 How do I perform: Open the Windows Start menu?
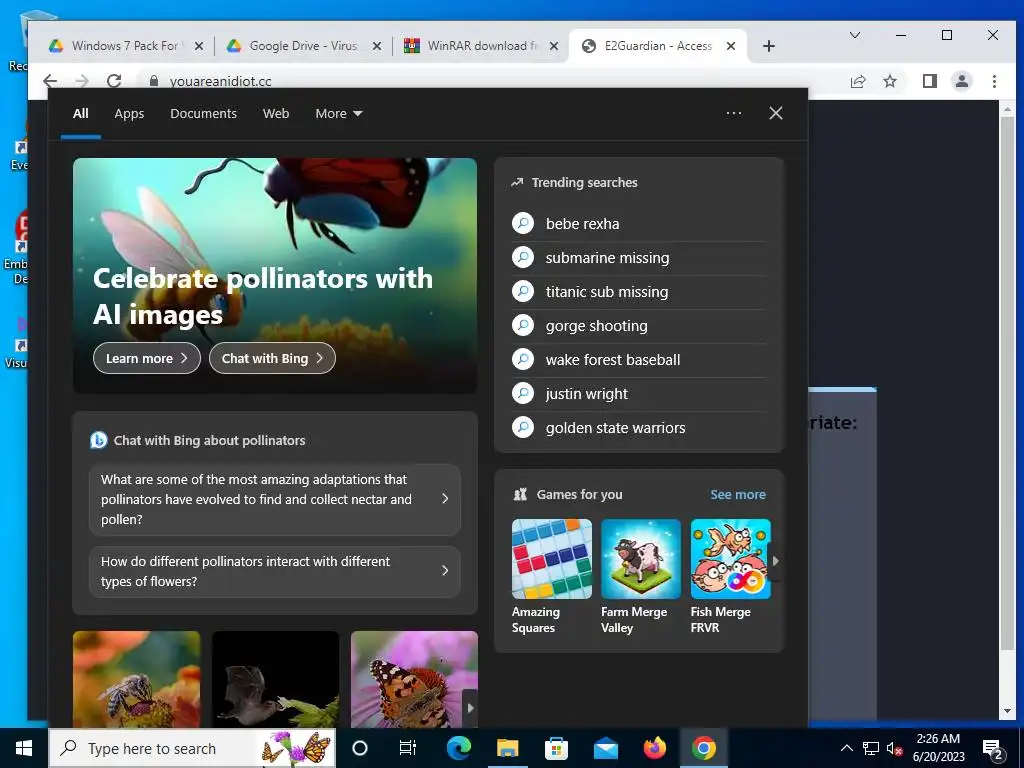[x=24, y=748]
